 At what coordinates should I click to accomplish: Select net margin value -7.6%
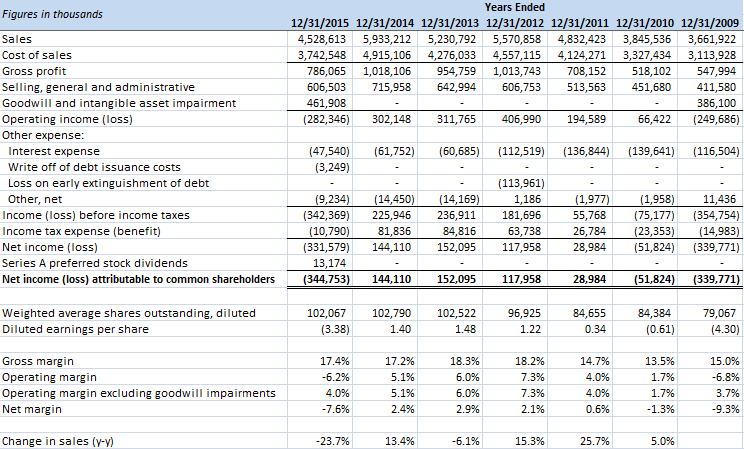point(336,409)
